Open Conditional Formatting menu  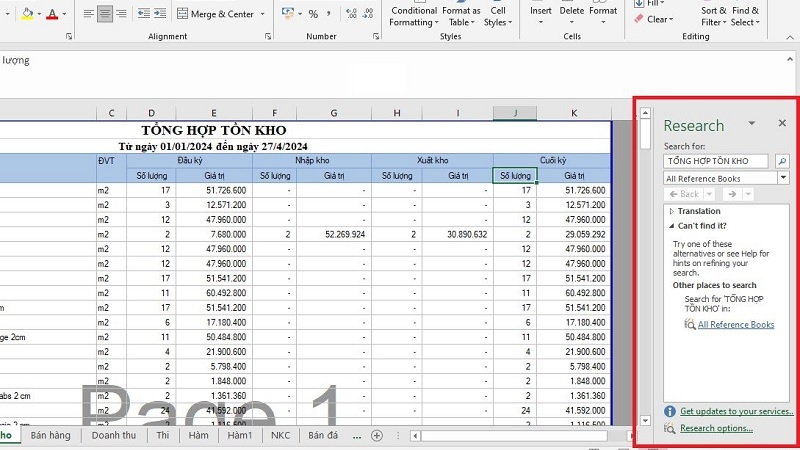pos(414,14)
